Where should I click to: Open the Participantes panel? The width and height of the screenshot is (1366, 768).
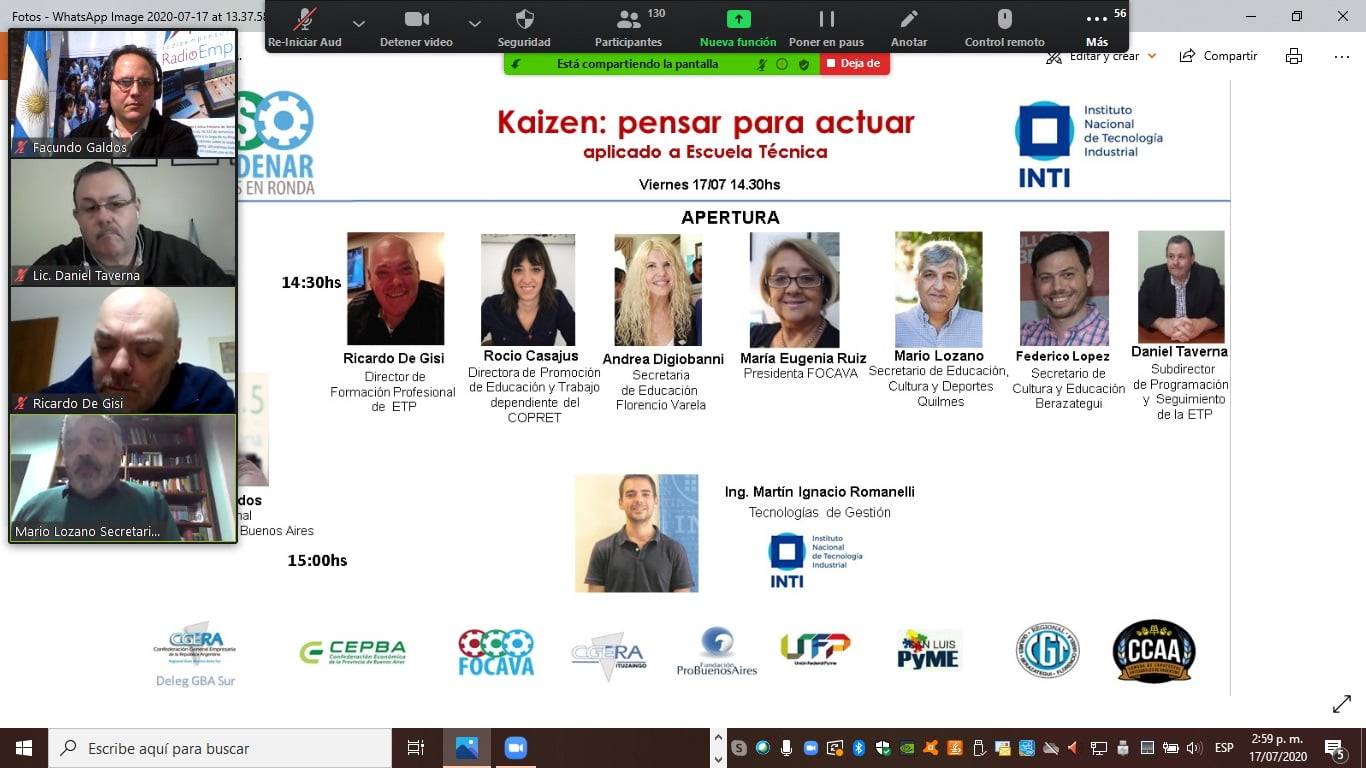(x=628, y=27)
